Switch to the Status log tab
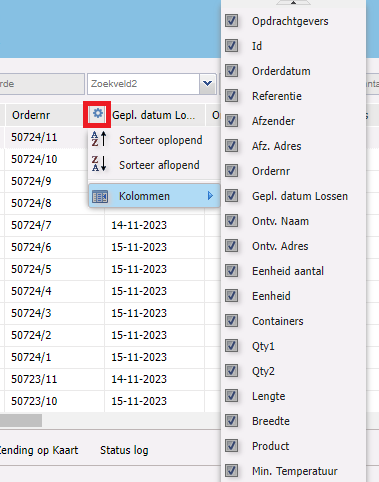The width and height of the screenshot is (379, 482). pos(124,450)
